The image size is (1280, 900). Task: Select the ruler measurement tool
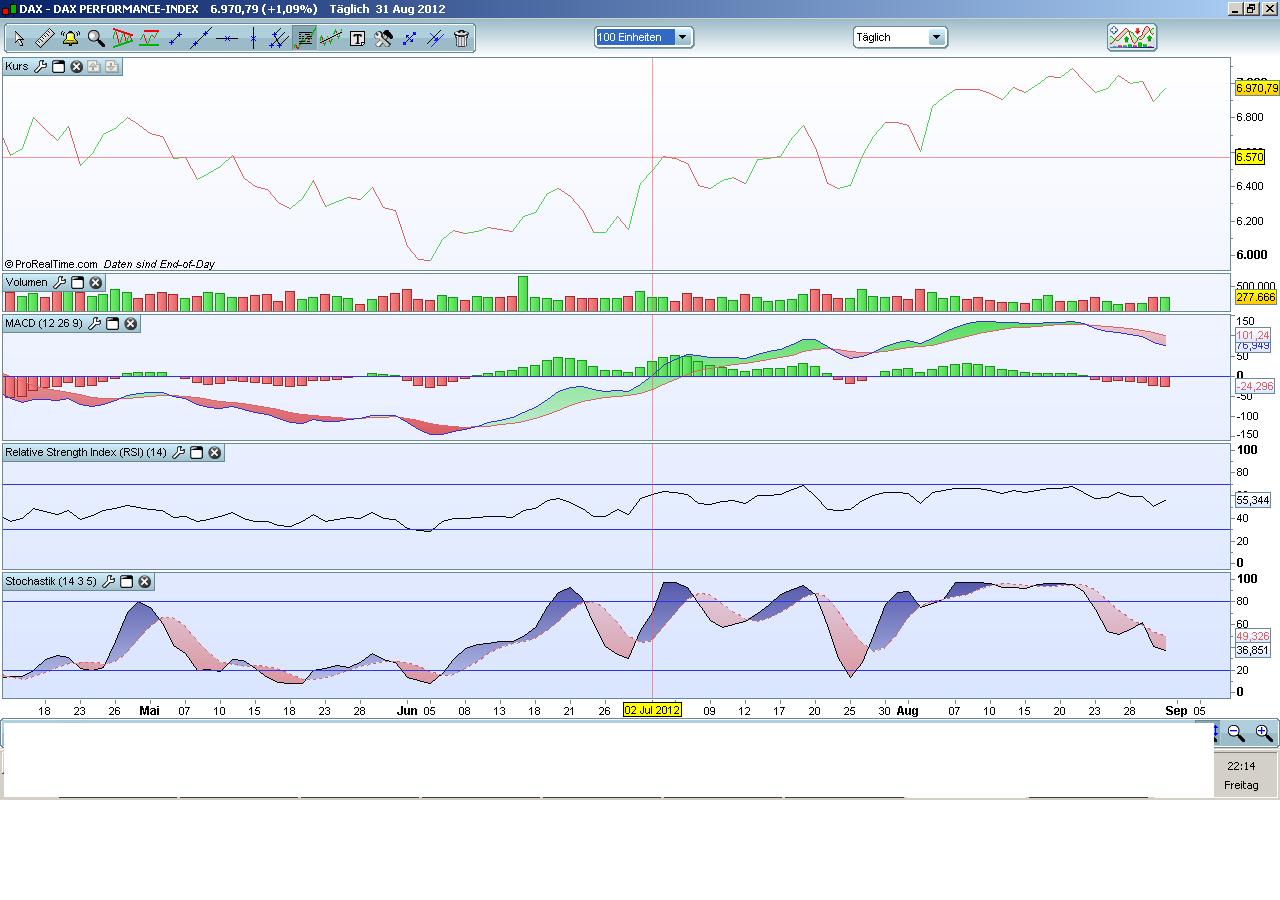(x=44, y=39)
